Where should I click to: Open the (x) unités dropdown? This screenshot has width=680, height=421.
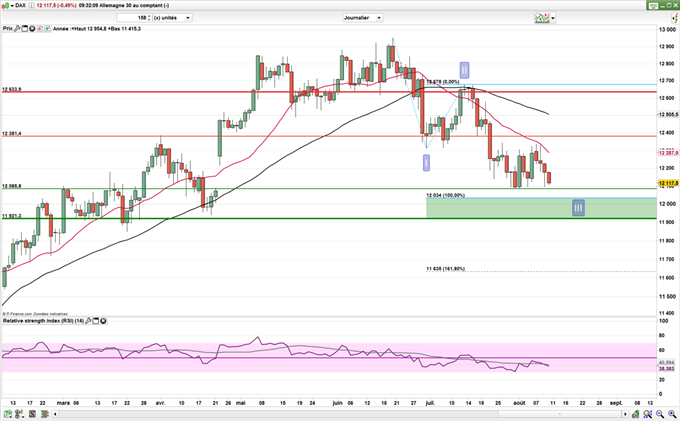point(173,18)
